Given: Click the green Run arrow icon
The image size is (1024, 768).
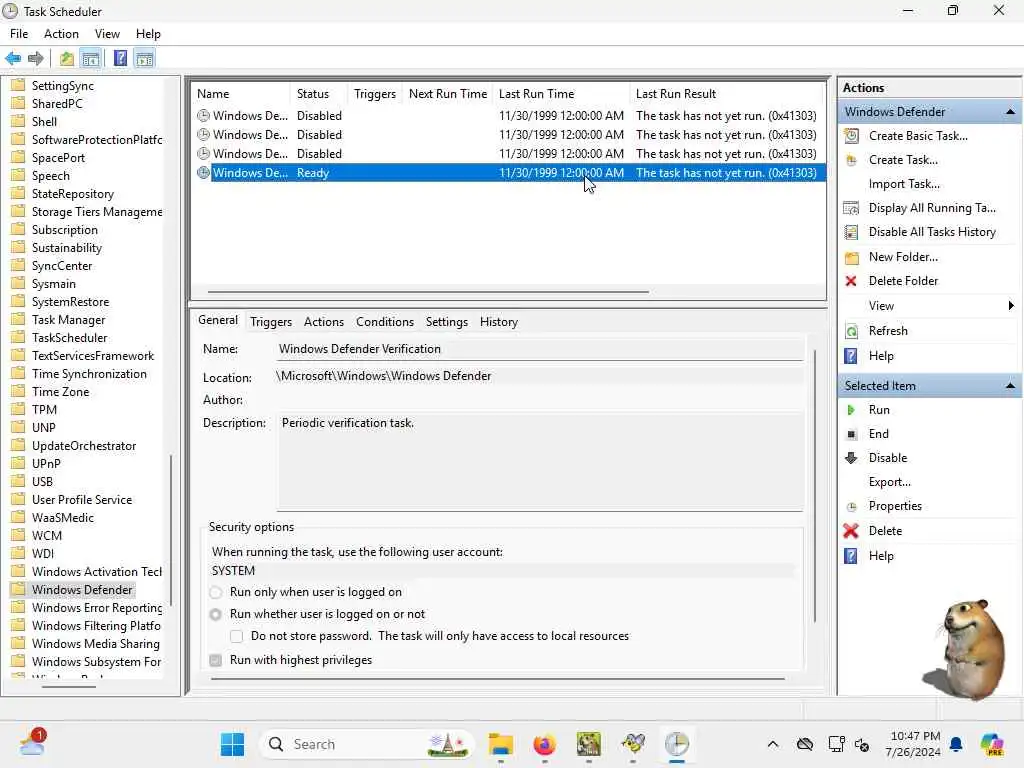Looking at the screenshot, I should click(x=851, y=410).
